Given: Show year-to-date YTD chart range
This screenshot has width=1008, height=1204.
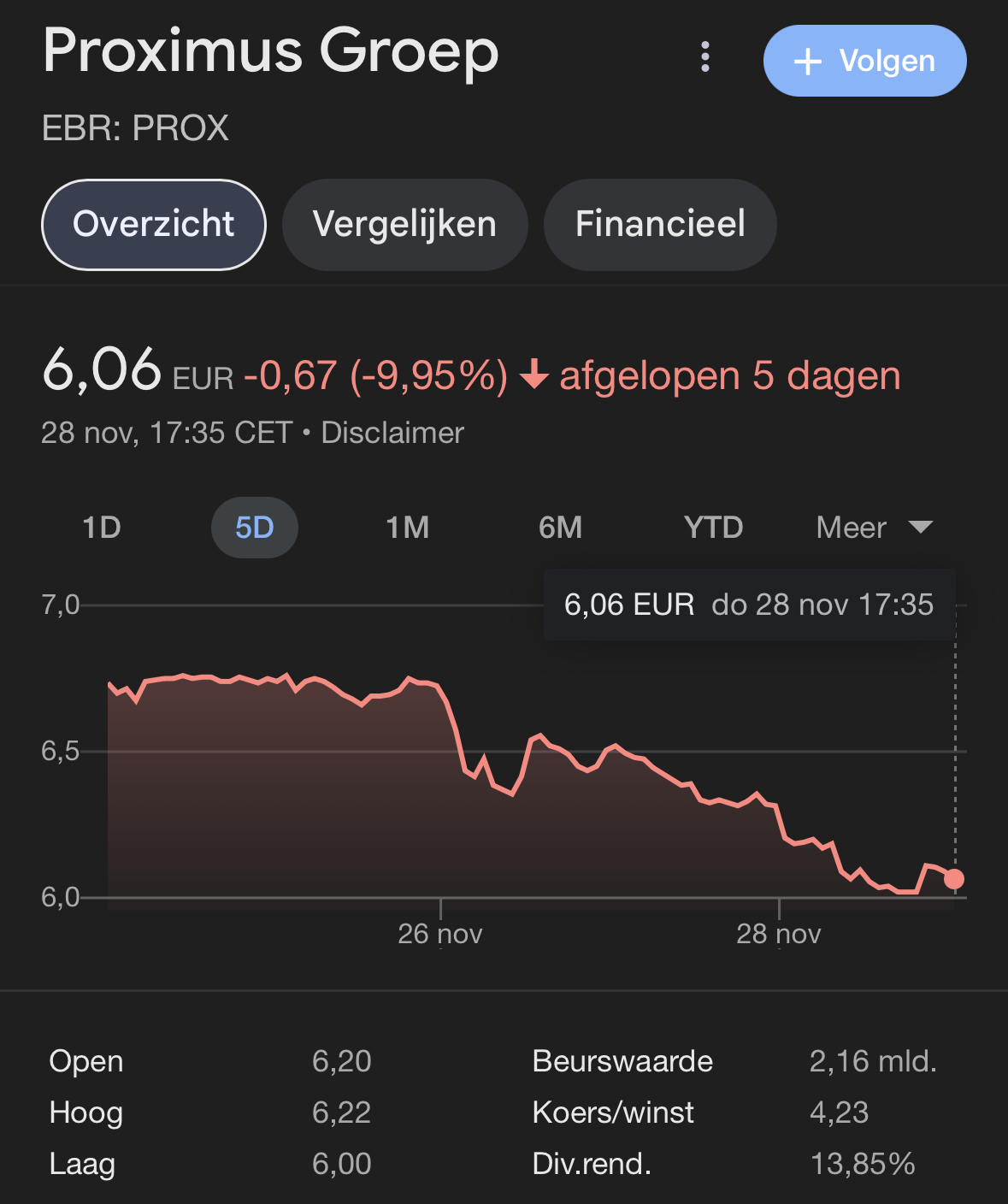Looking at the screenshot, I should coord(713,528).
